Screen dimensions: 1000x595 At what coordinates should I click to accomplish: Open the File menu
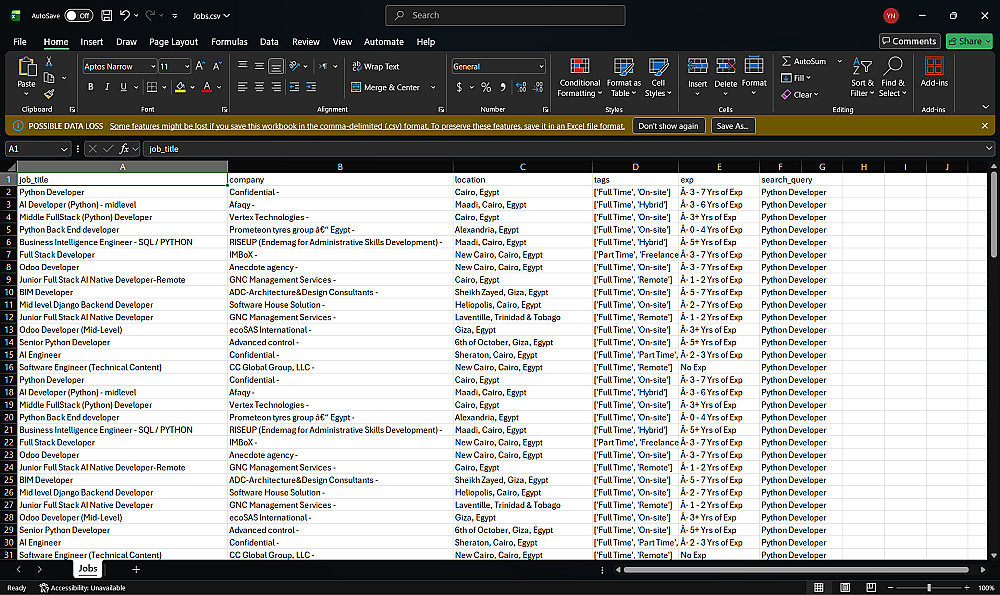[x=20, y=41]
